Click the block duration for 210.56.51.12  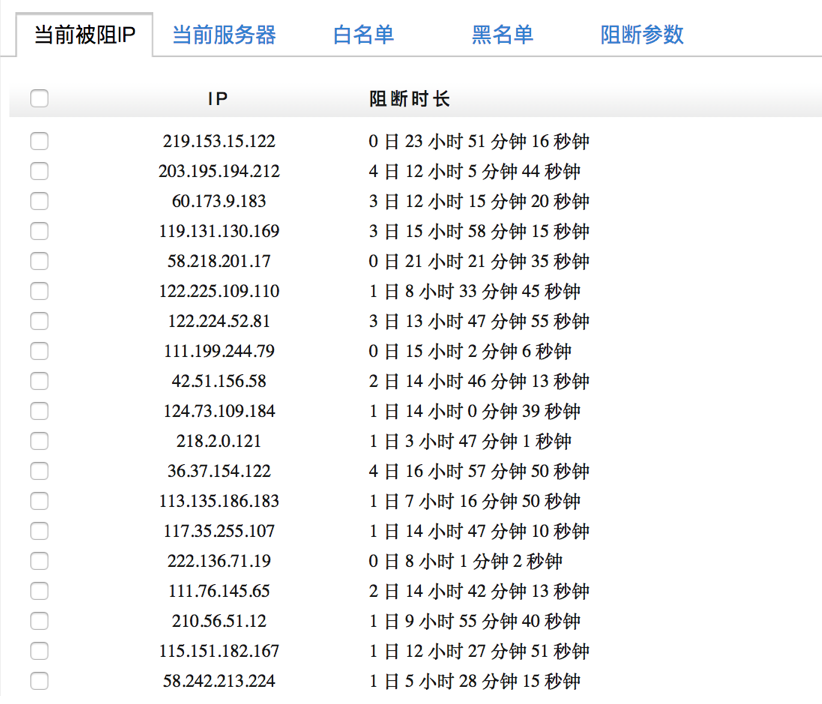474,621
